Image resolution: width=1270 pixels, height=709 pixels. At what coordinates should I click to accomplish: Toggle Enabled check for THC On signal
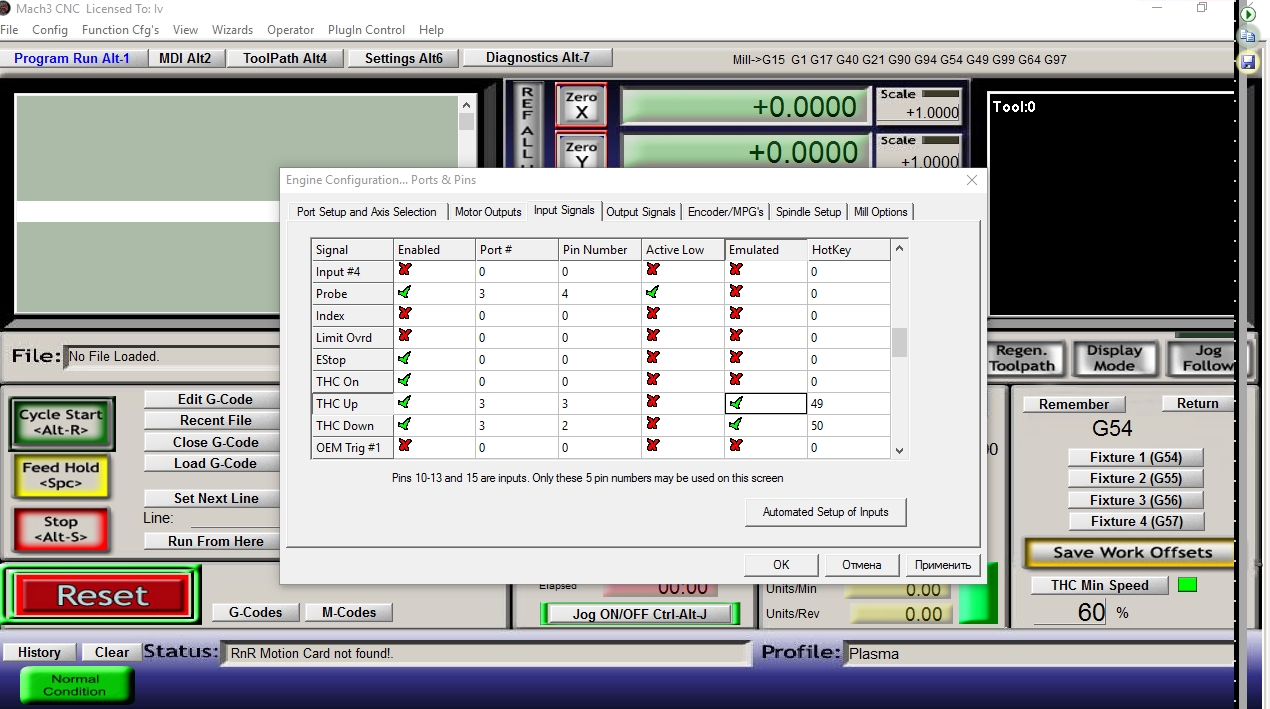pyautogui.click(x=404, y=380)
